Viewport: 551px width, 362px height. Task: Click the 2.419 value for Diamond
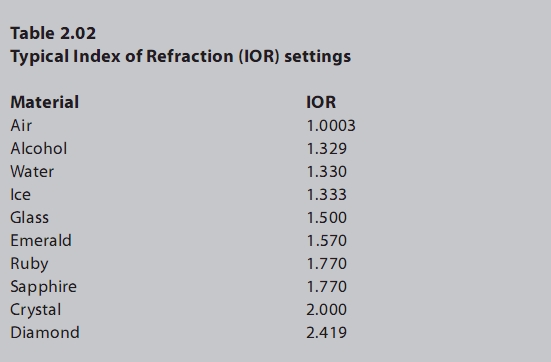tap(326, 333)
